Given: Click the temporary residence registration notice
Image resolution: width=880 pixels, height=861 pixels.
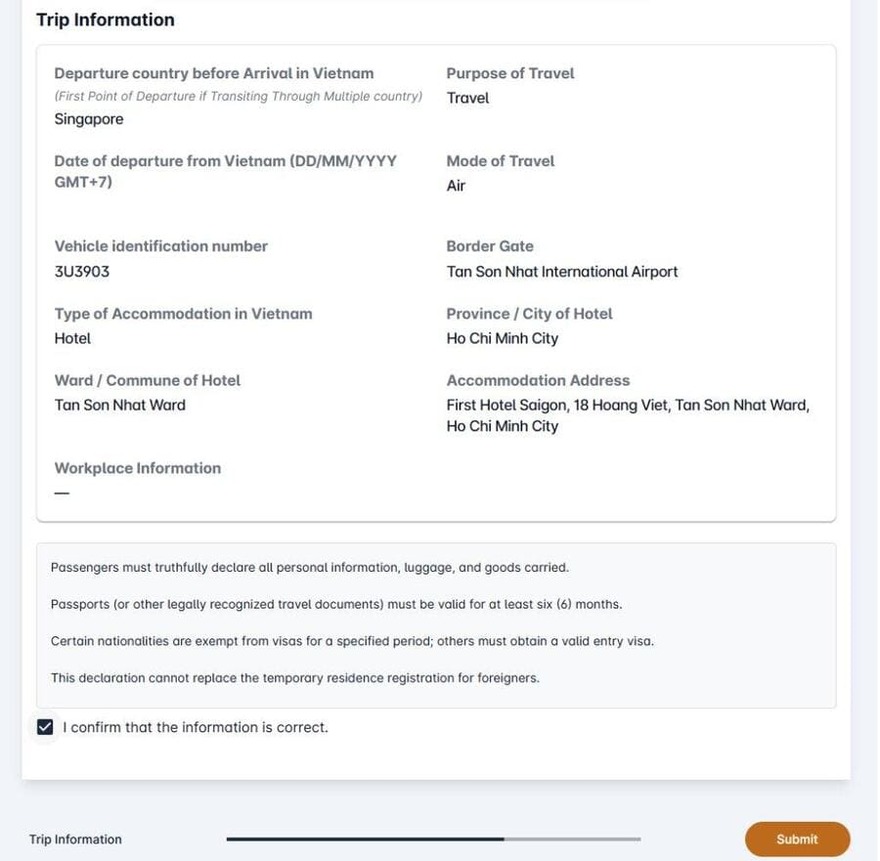Looking at the screenshot, I should pos(295,678).
